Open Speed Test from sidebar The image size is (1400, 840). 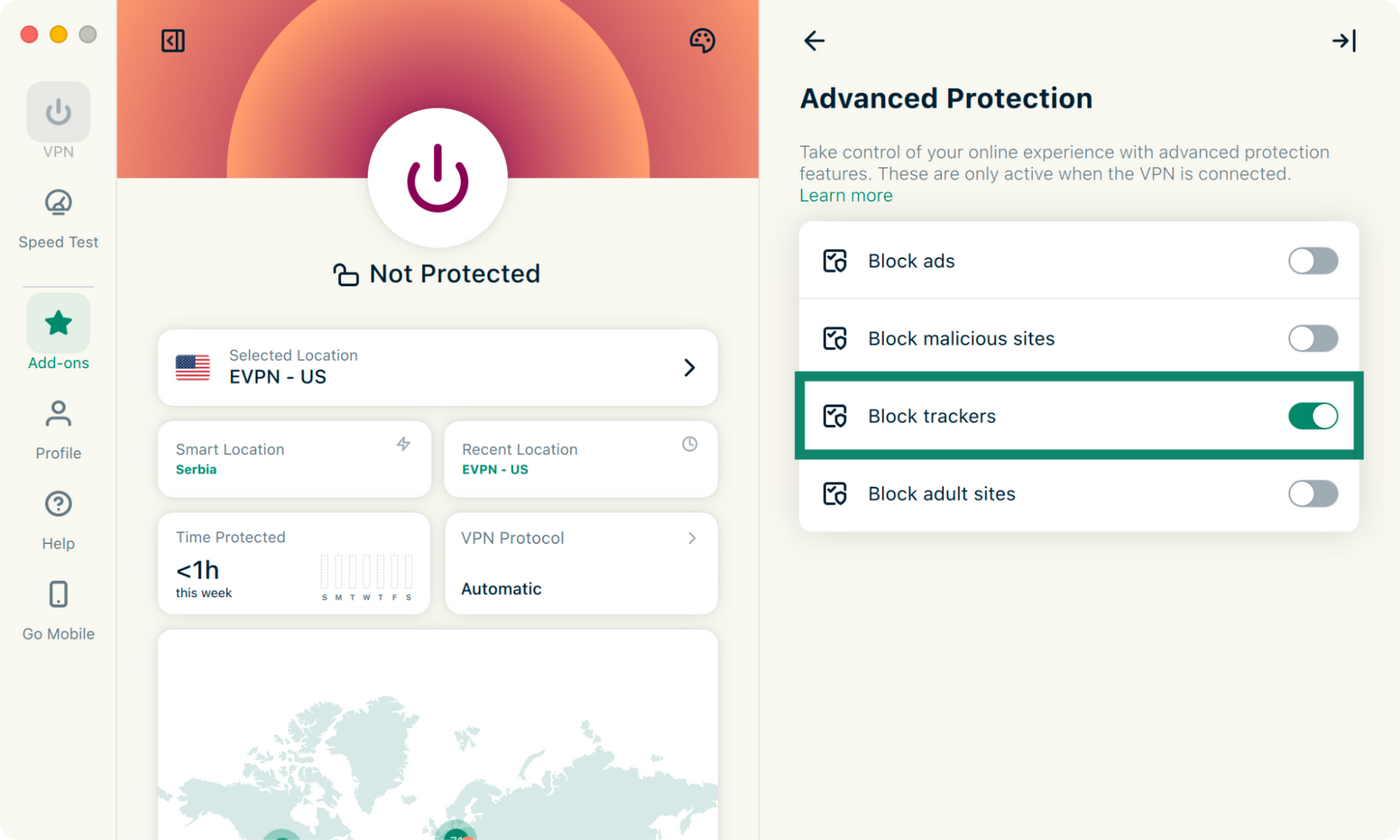pyautogui.click(x=58, y=218)
